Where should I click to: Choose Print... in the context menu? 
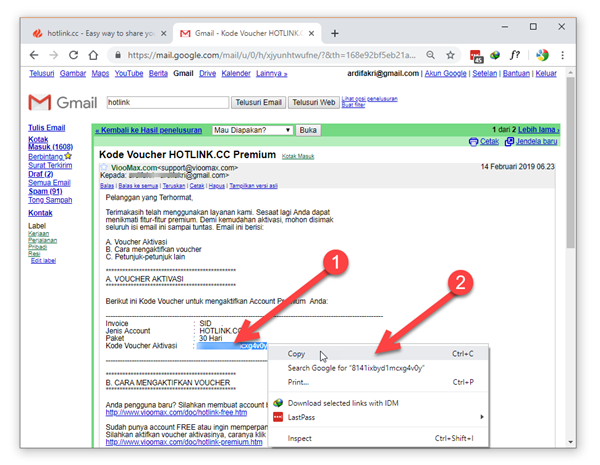(x=378, y=382)
